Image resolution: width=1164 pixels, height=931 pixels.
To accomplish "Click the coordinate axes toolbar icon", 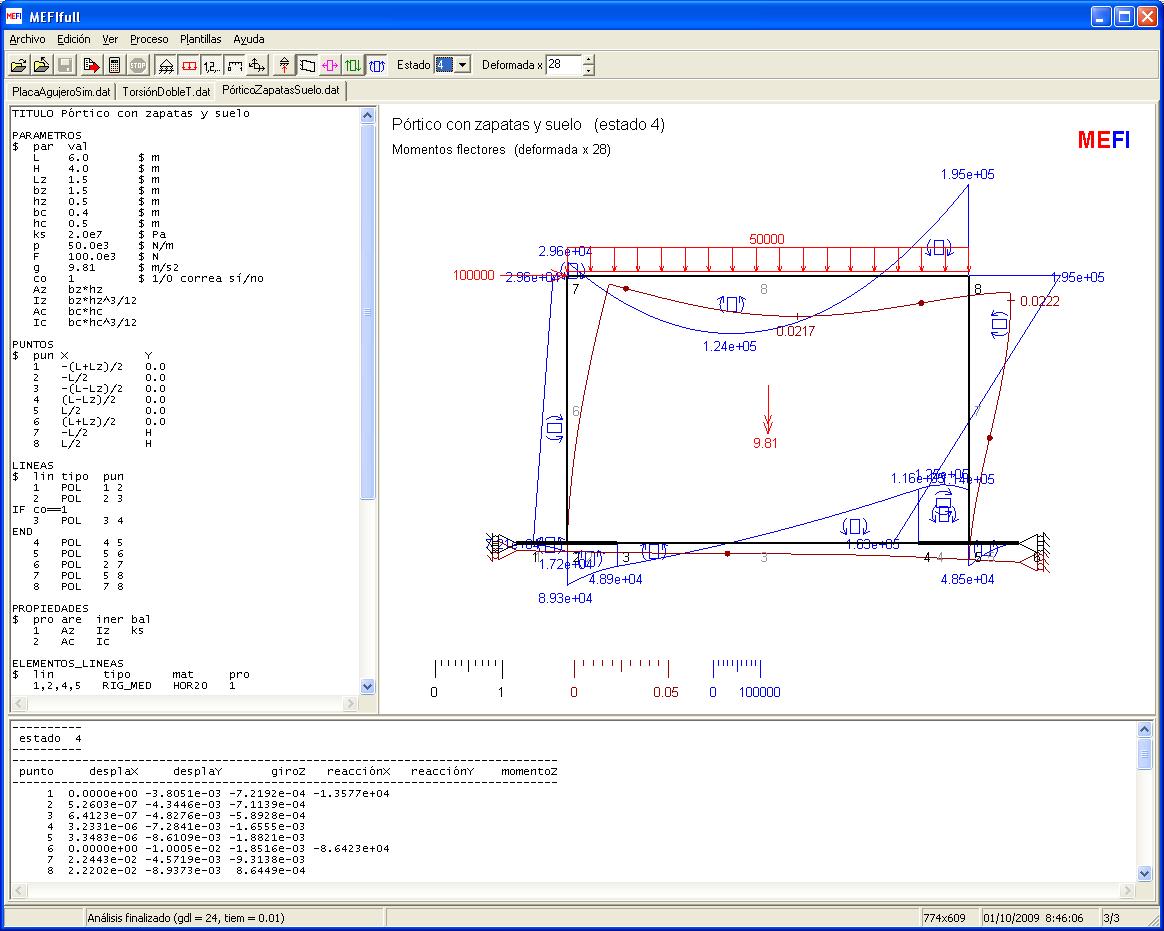I will click(258, 65).
